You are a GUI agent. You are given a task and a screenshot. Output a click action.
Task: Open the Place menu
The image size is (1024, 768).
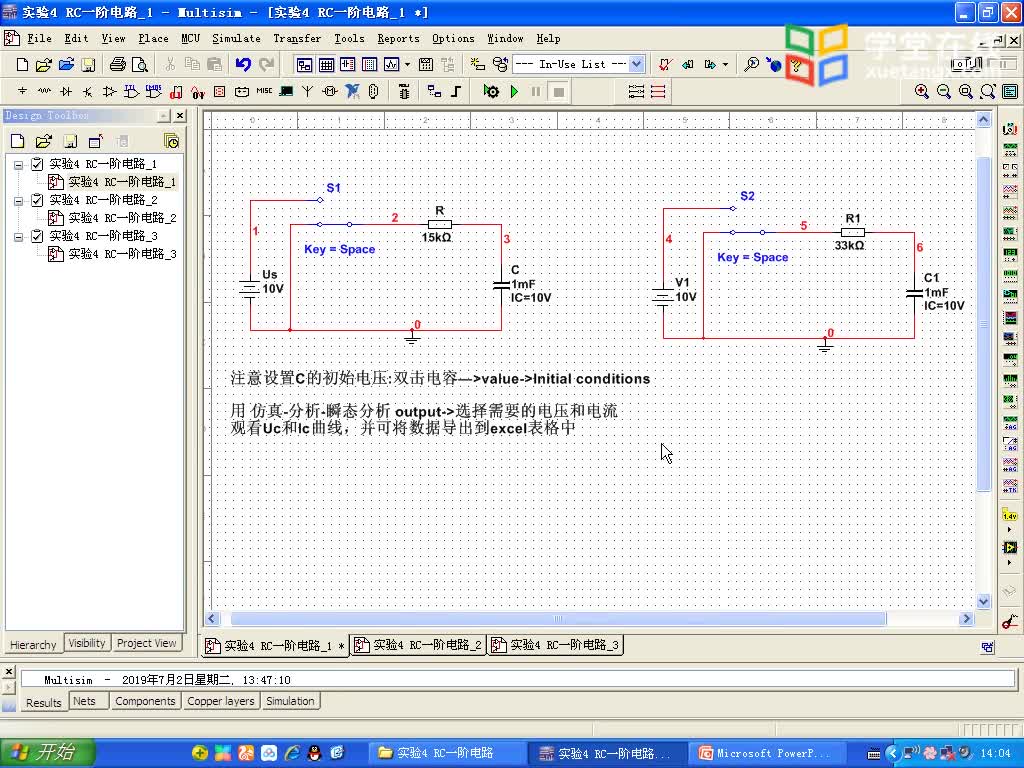point(153,39)
